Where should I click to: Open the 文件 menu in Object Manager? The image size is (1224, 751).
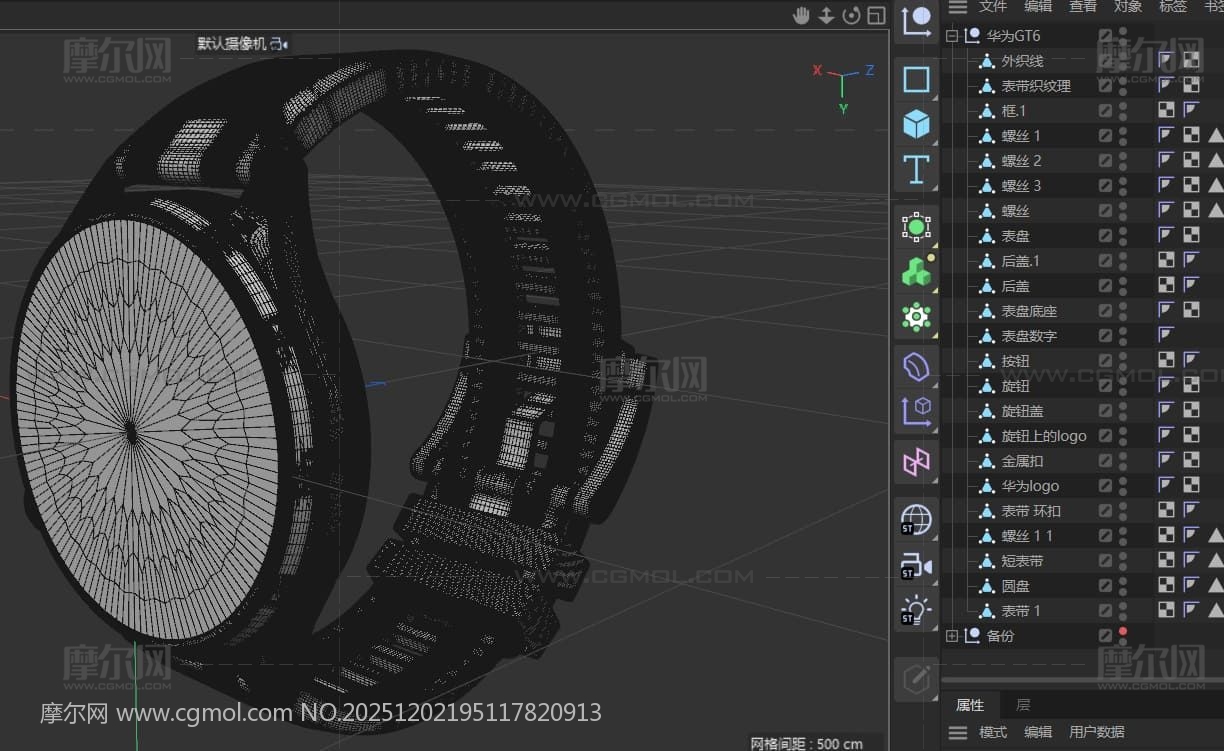993,7
